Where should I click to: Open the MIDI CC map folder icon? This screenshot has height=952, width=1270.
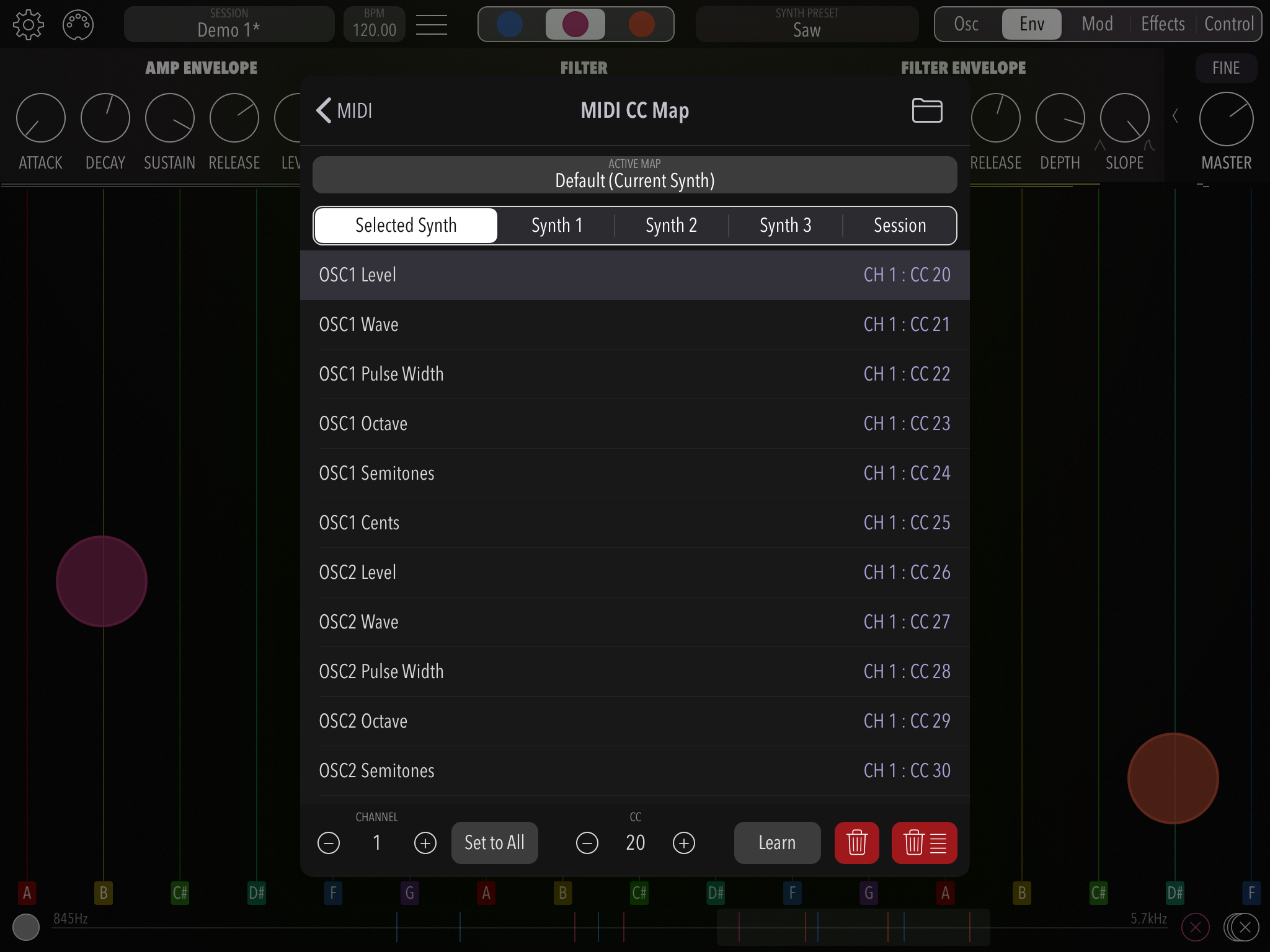927,111
